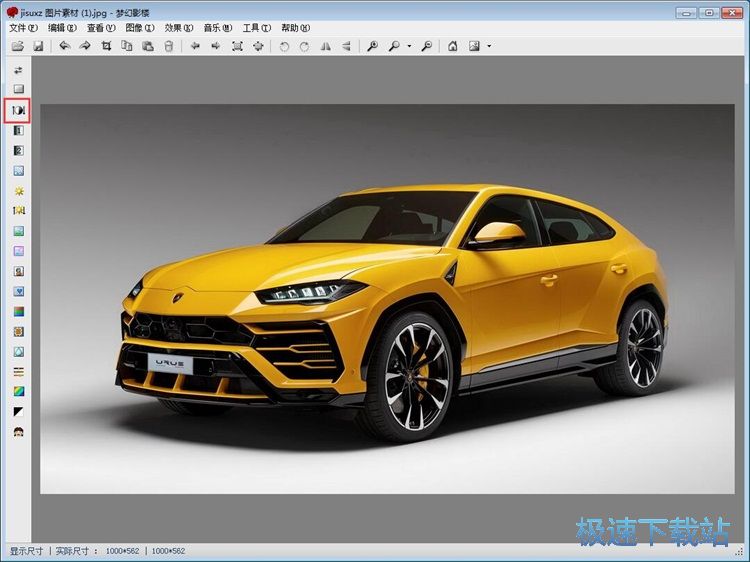This screenshot has width=750, height=562.
Task: Open the 音乐 (Music) menu
Action: click(x=217, y=28)
